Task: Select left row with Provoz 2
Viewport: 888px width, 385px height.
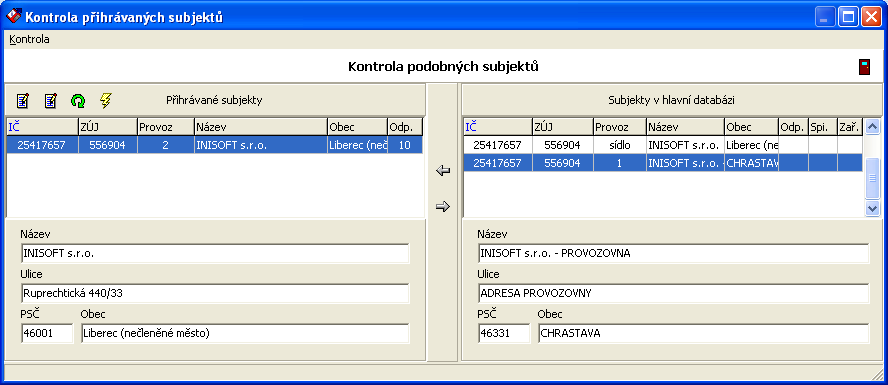Action: tap(215, 145)
